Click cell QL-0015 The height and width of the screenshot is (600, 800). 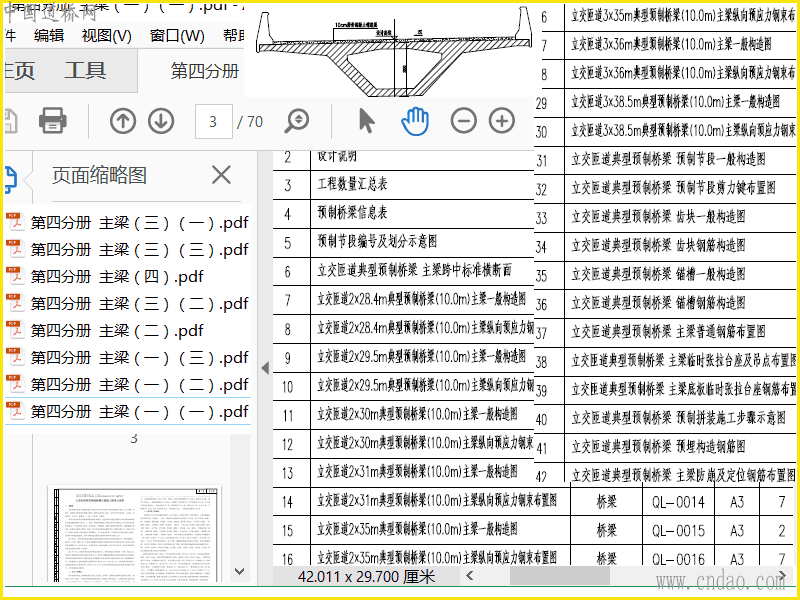pos(678,531)
